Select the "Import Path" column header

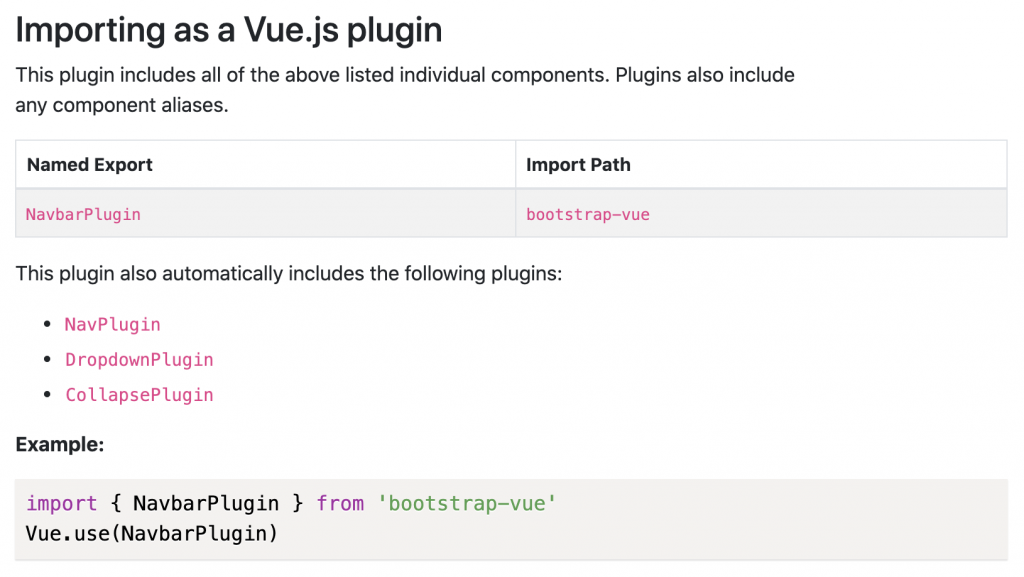click(578, 165)
